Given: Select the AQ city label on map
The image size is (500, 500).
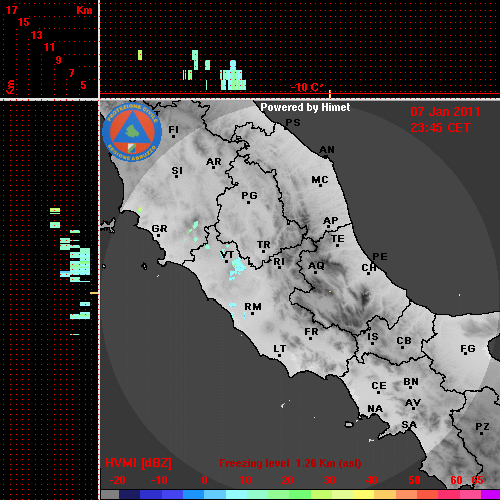Looking at the screenshot, I should (316, 266).
